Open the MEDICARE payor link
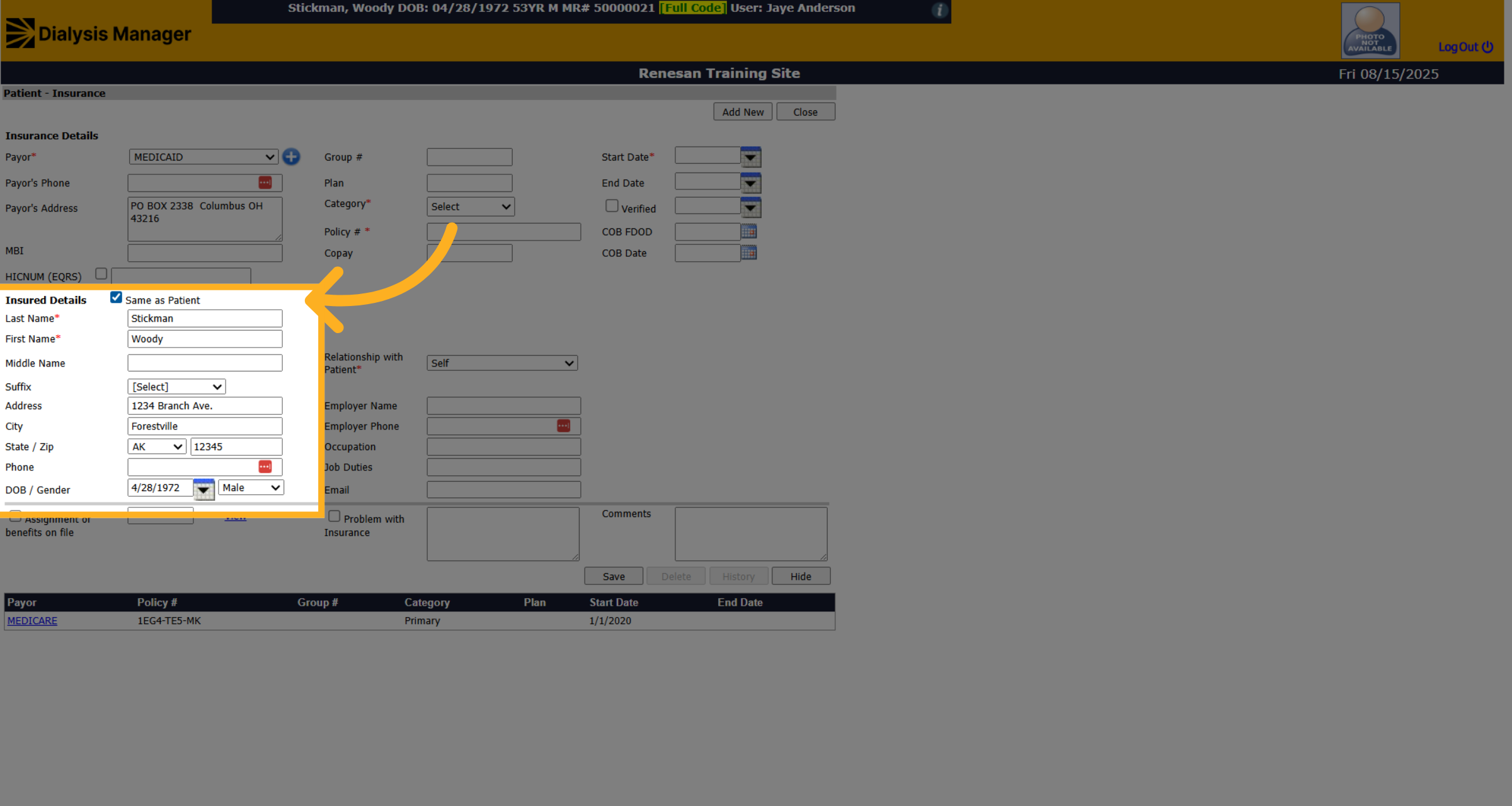The width and height of the screenshot is (1512, 806). click(x=32, y=620)
